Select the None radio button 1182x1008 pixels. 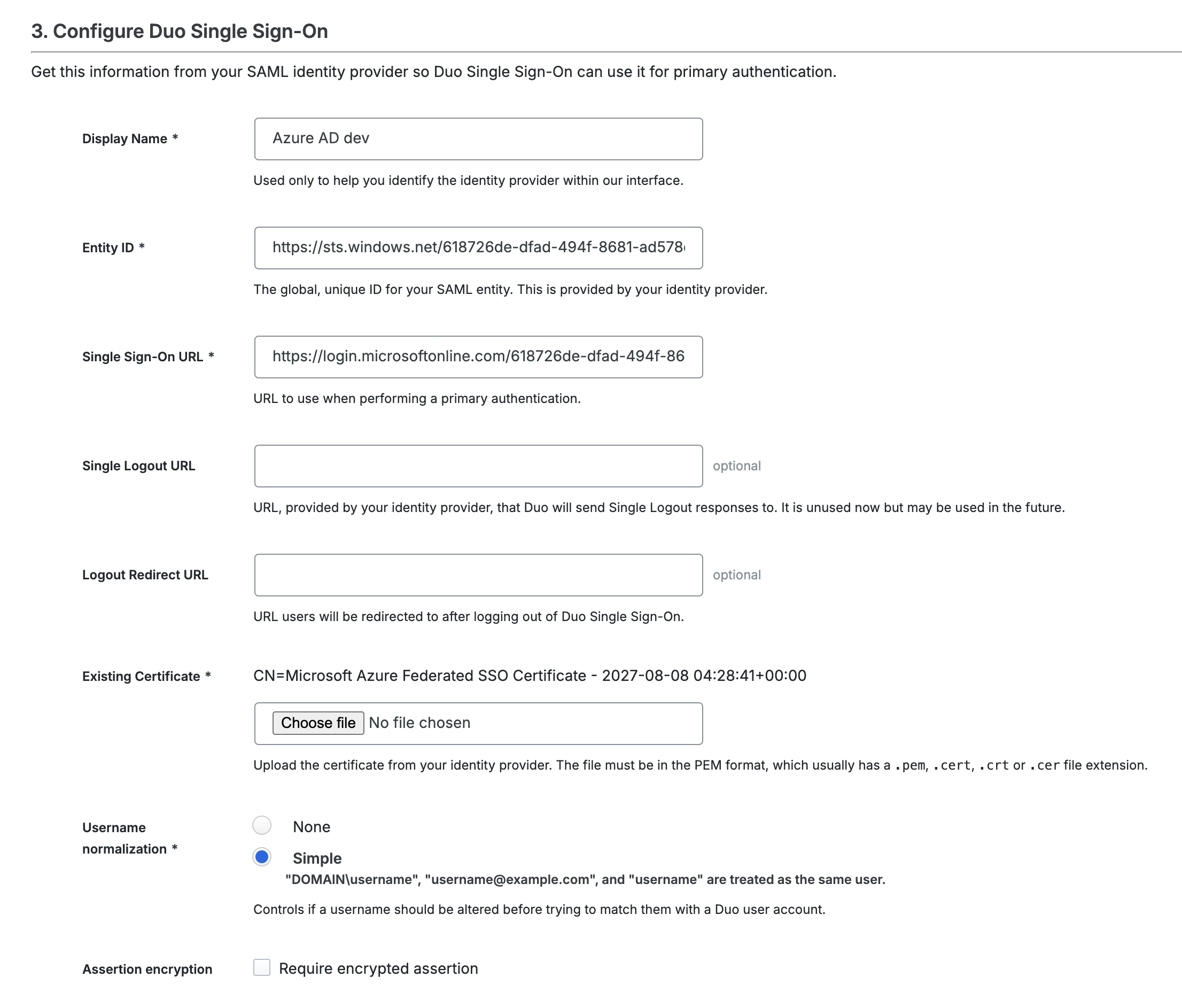[262, 825]
